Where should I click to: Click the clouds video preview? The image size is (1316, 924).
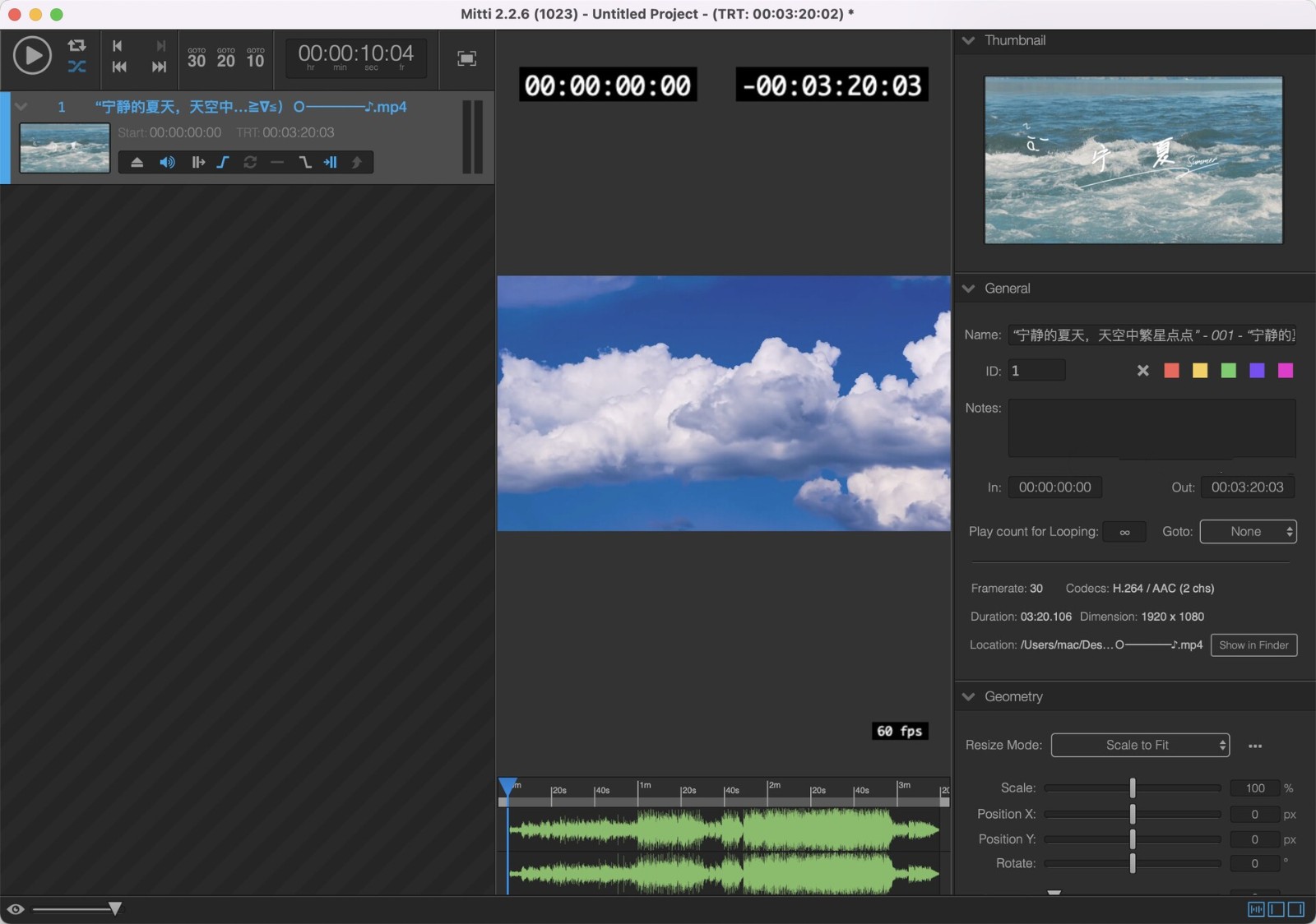click(x=724, y=404)
